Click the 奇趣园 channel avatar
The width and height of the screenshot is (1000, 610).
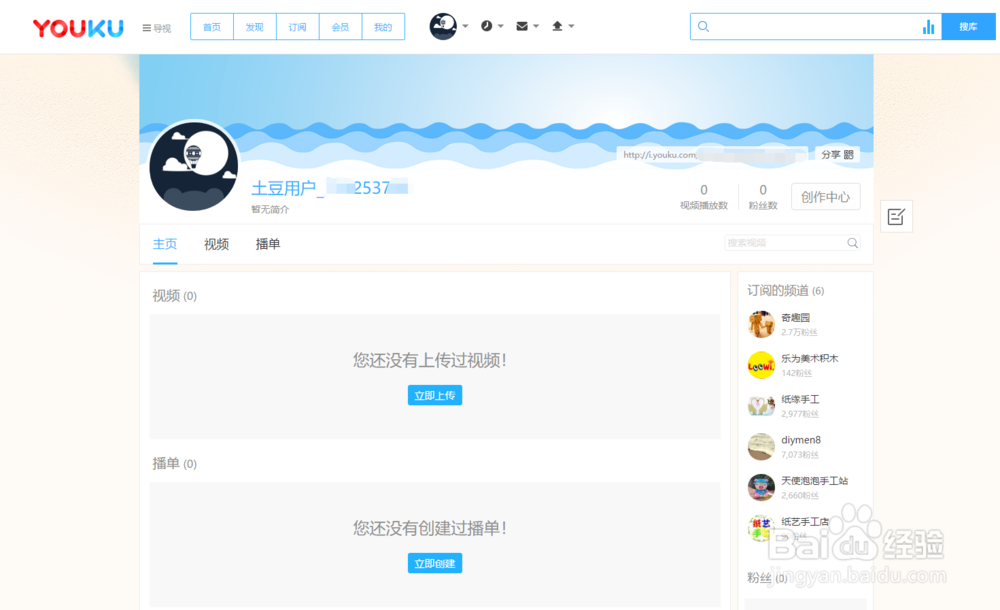[x=761, y=324]
